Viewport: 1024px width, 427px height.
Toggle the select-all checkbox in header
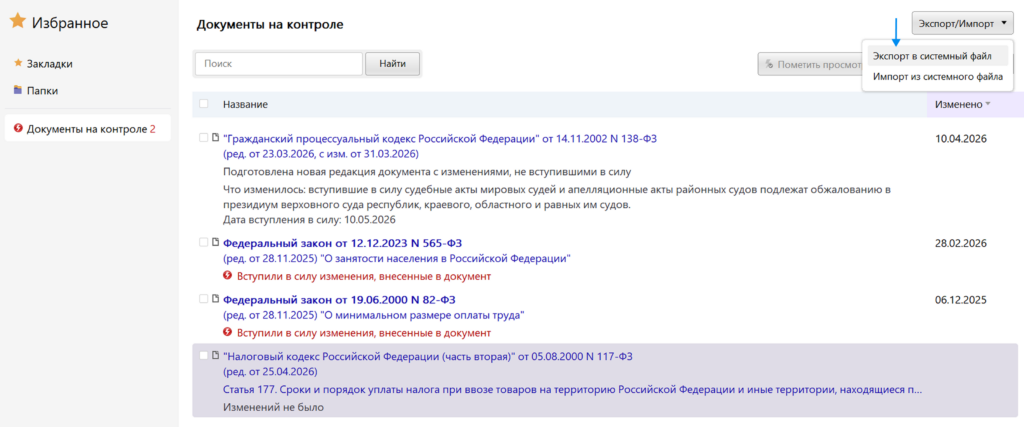pyautogui.click(x=204, y=104)
